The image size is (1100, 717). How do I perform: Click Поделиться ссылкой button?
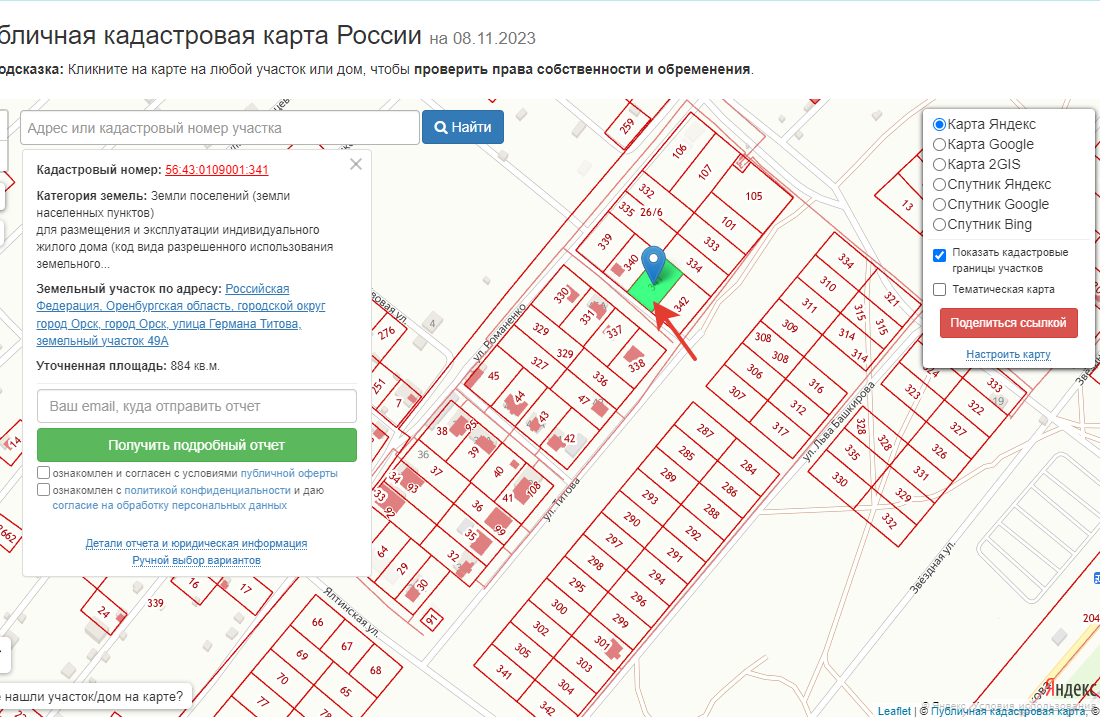1008,323
